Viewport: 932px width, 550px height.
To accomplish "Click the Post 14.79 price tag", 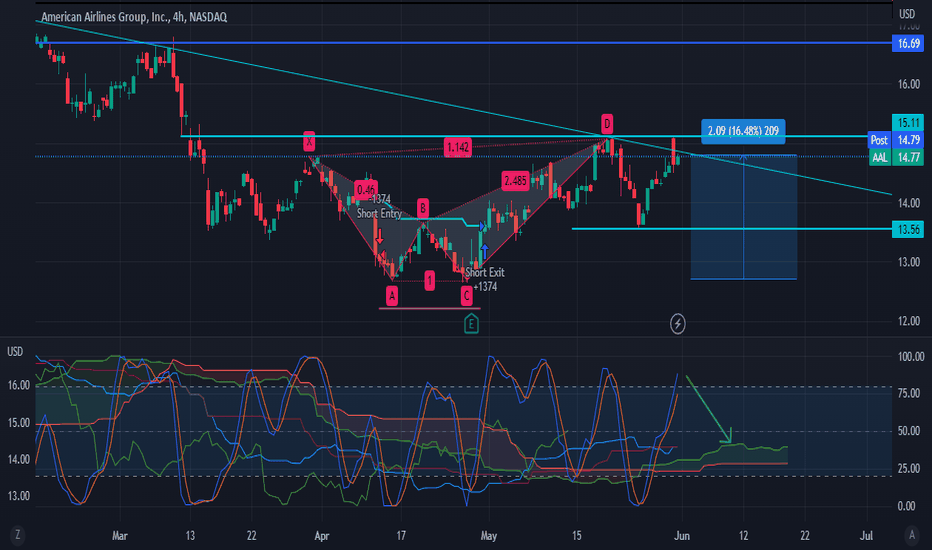I will pos(896,140).
